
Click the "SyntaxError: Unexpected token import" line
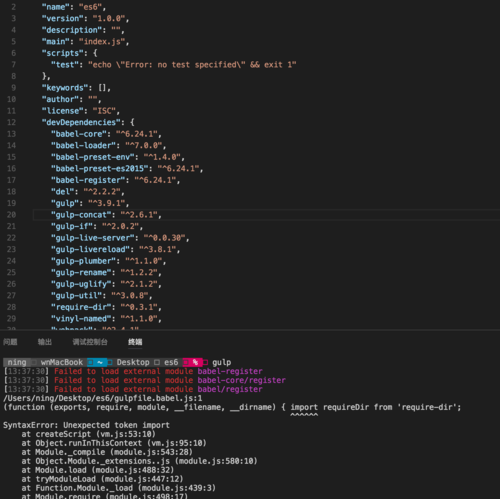point(86,425)
